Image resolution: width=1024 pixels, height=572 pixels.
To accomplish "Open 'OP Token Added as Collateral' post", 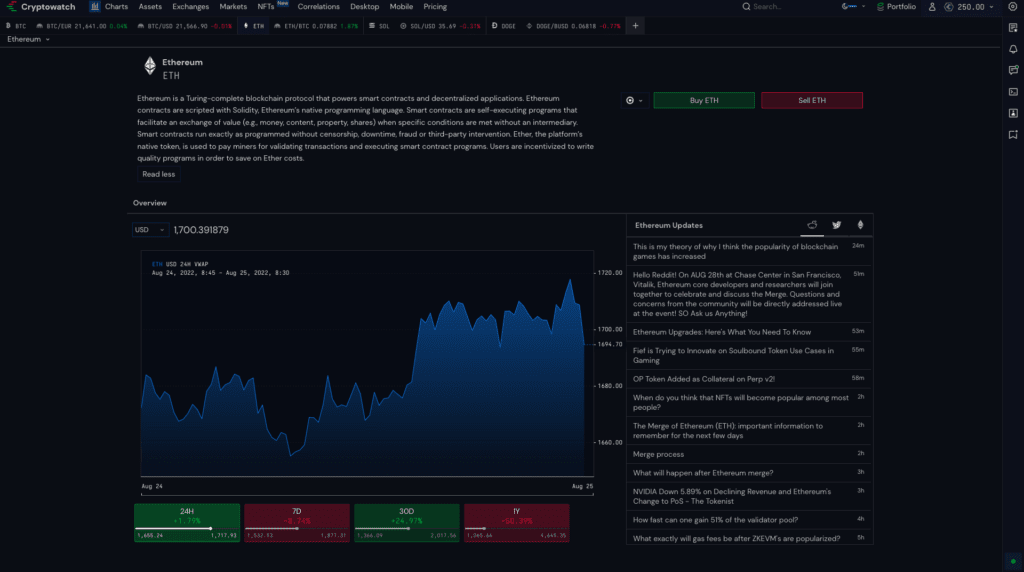I will [749, 379].
